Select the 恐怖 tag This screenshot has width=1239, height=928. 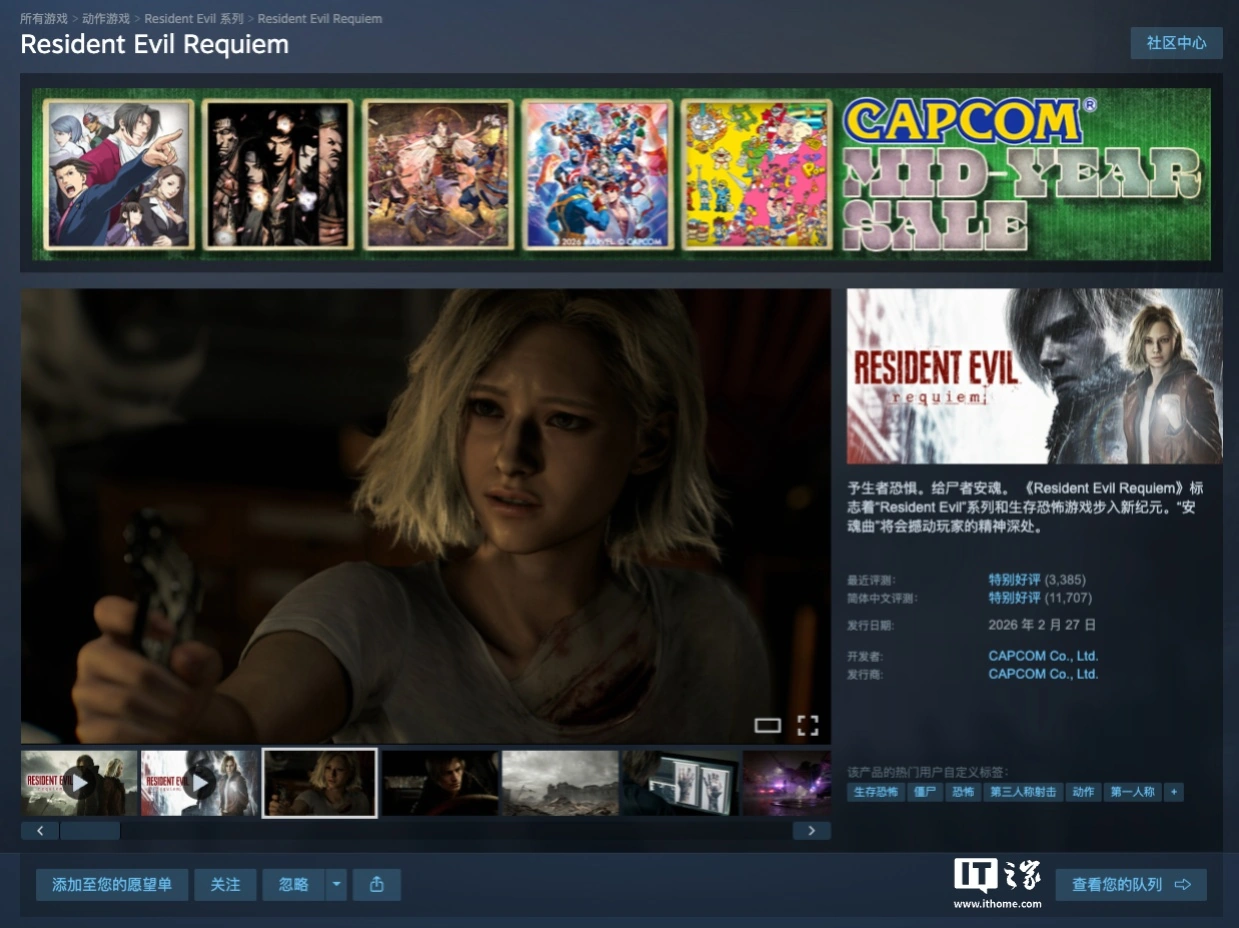click(963, 792)
